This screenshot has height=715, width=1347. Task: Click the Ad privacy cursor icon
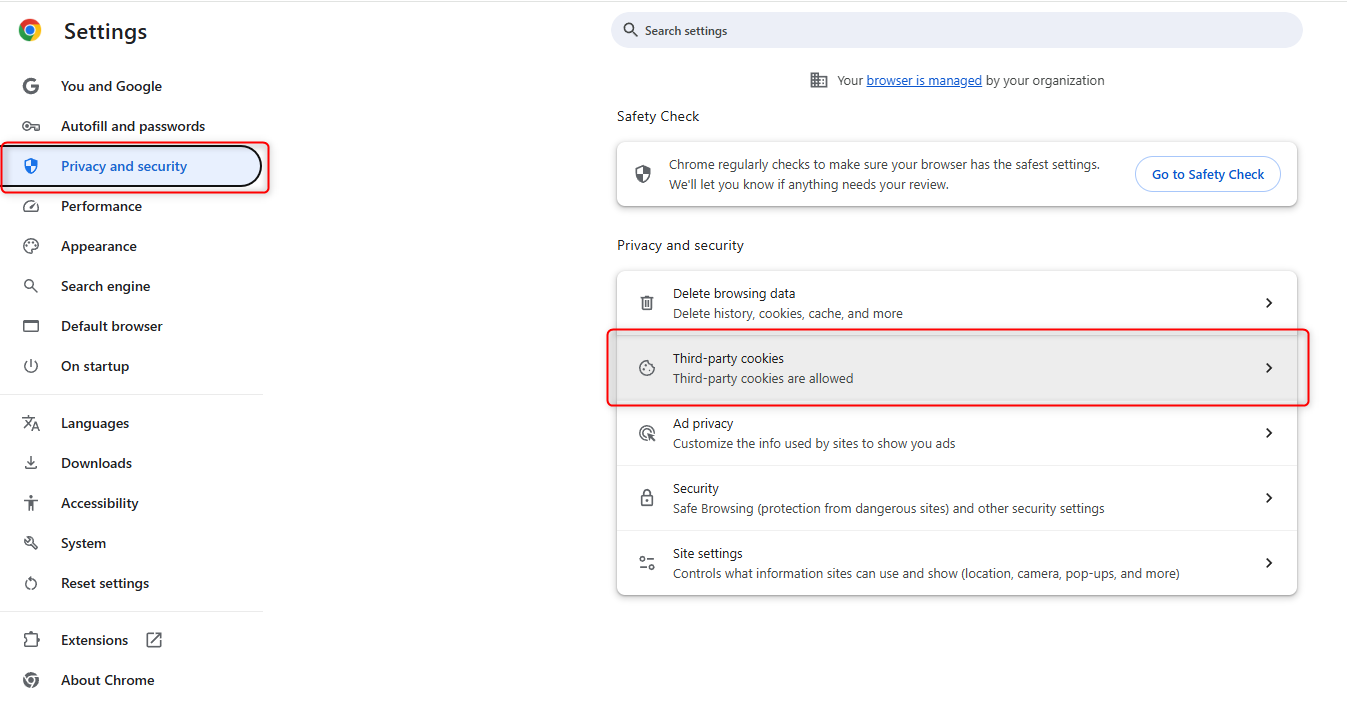point(647,433)
